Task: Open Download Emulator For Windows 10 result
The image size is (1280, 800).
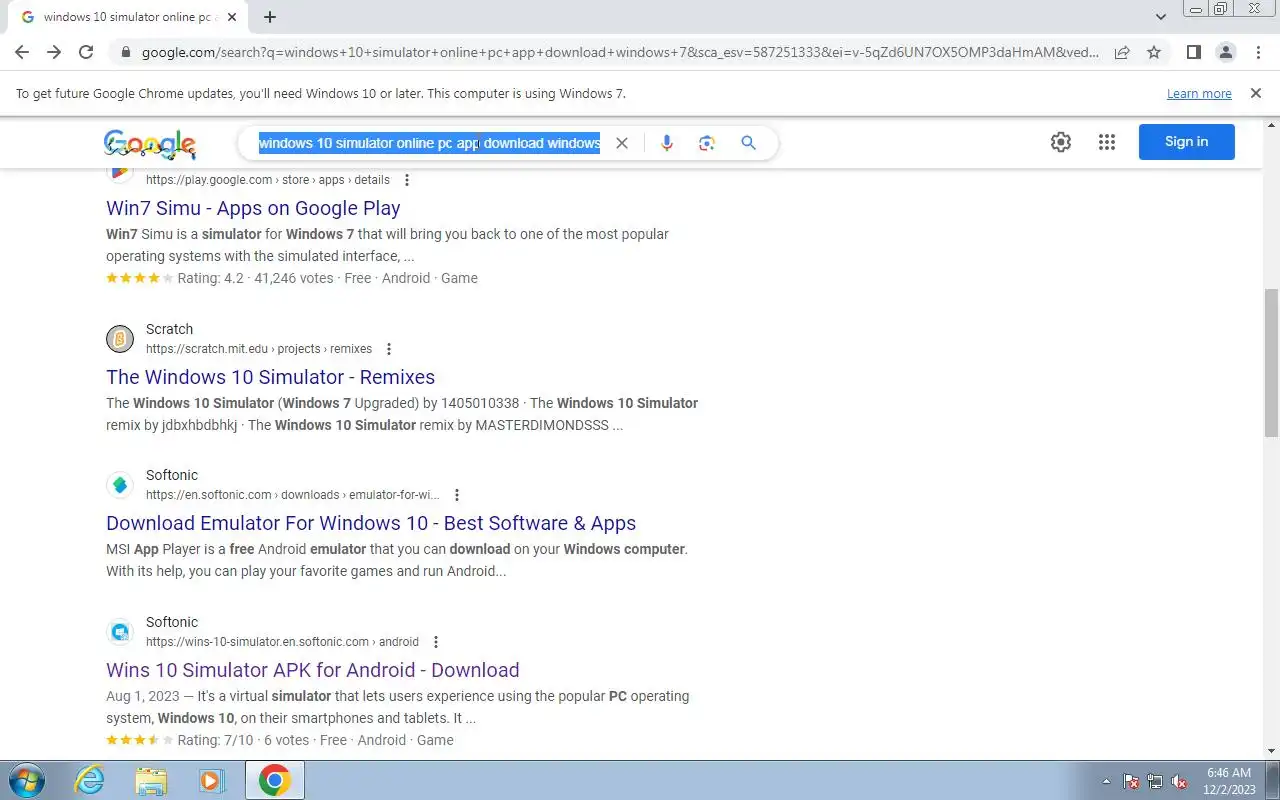Action: (371, 523)
